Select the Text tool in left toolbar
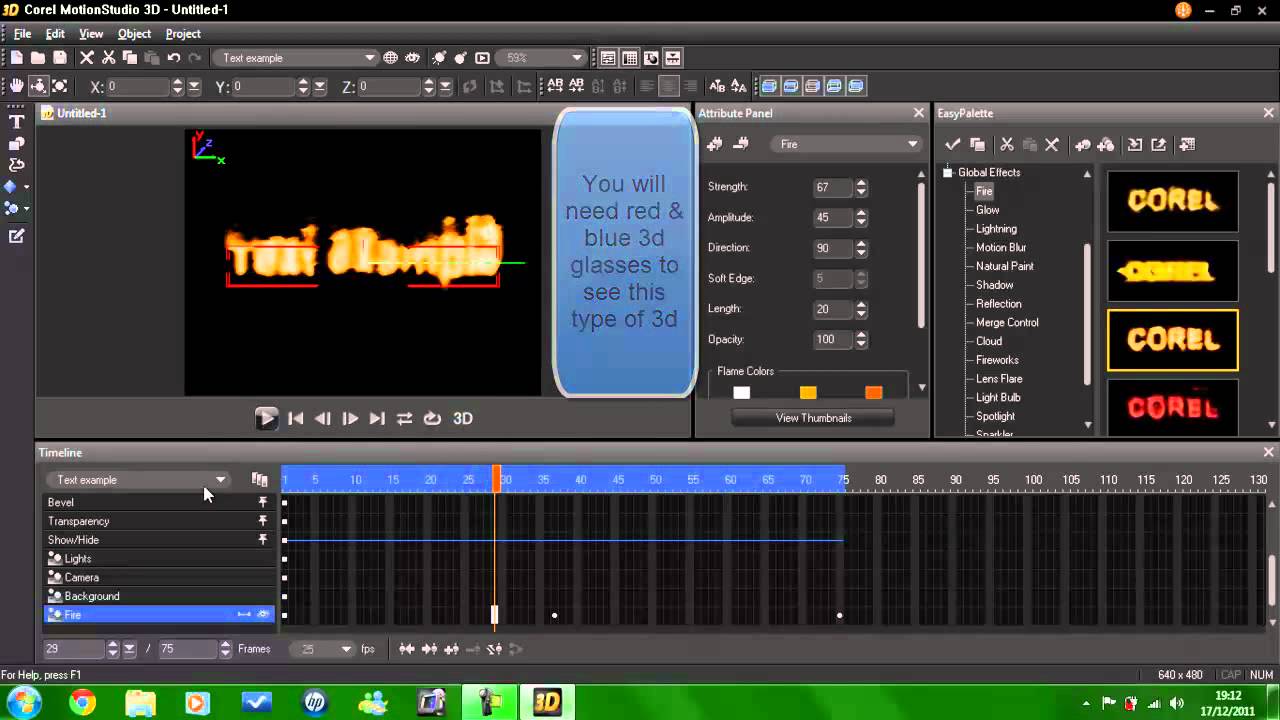The image size is (1280, 720). click(x=16, y=122)
